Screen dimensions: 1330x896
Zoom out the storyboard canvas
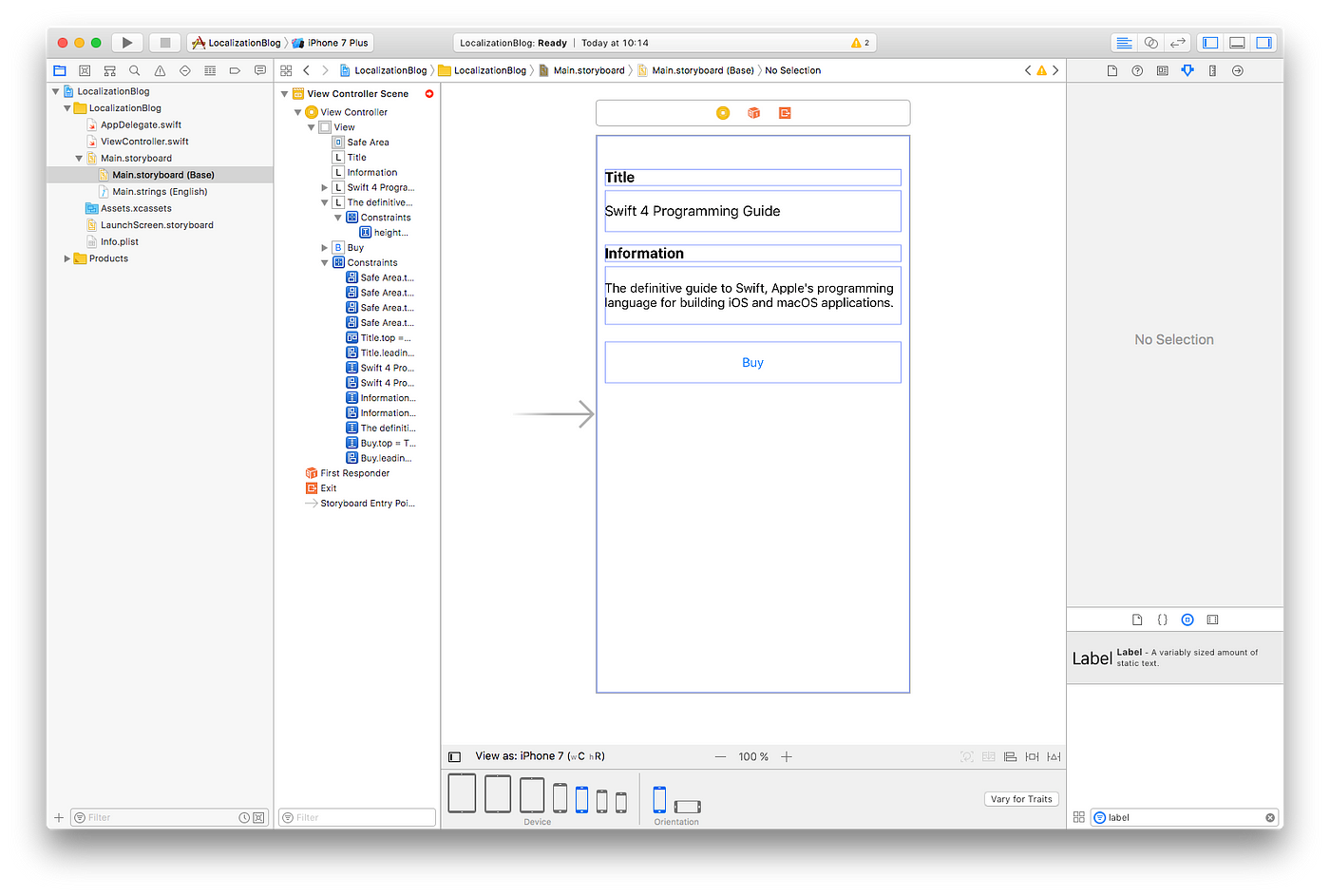click(x=720, y=757)
